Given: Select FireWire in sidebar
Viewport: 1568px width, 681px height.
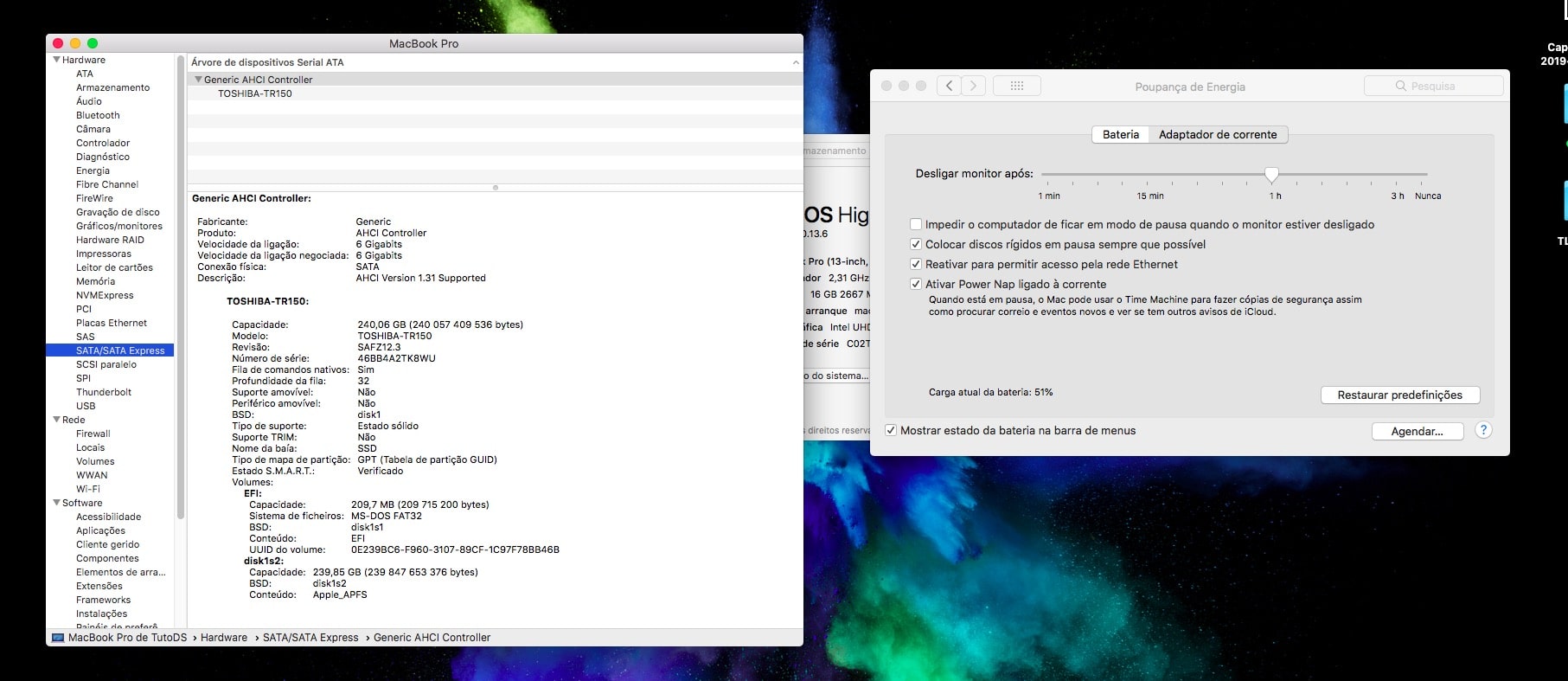Looking at the screenshot, I should (94, 198).
